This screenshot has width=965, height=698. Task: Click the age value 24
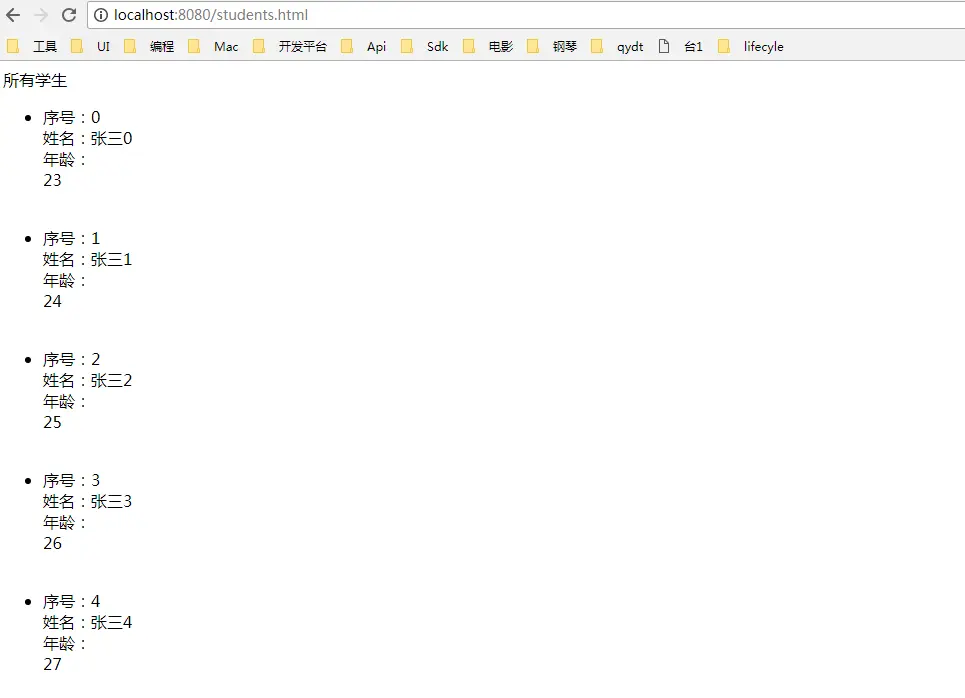[52, 302]
